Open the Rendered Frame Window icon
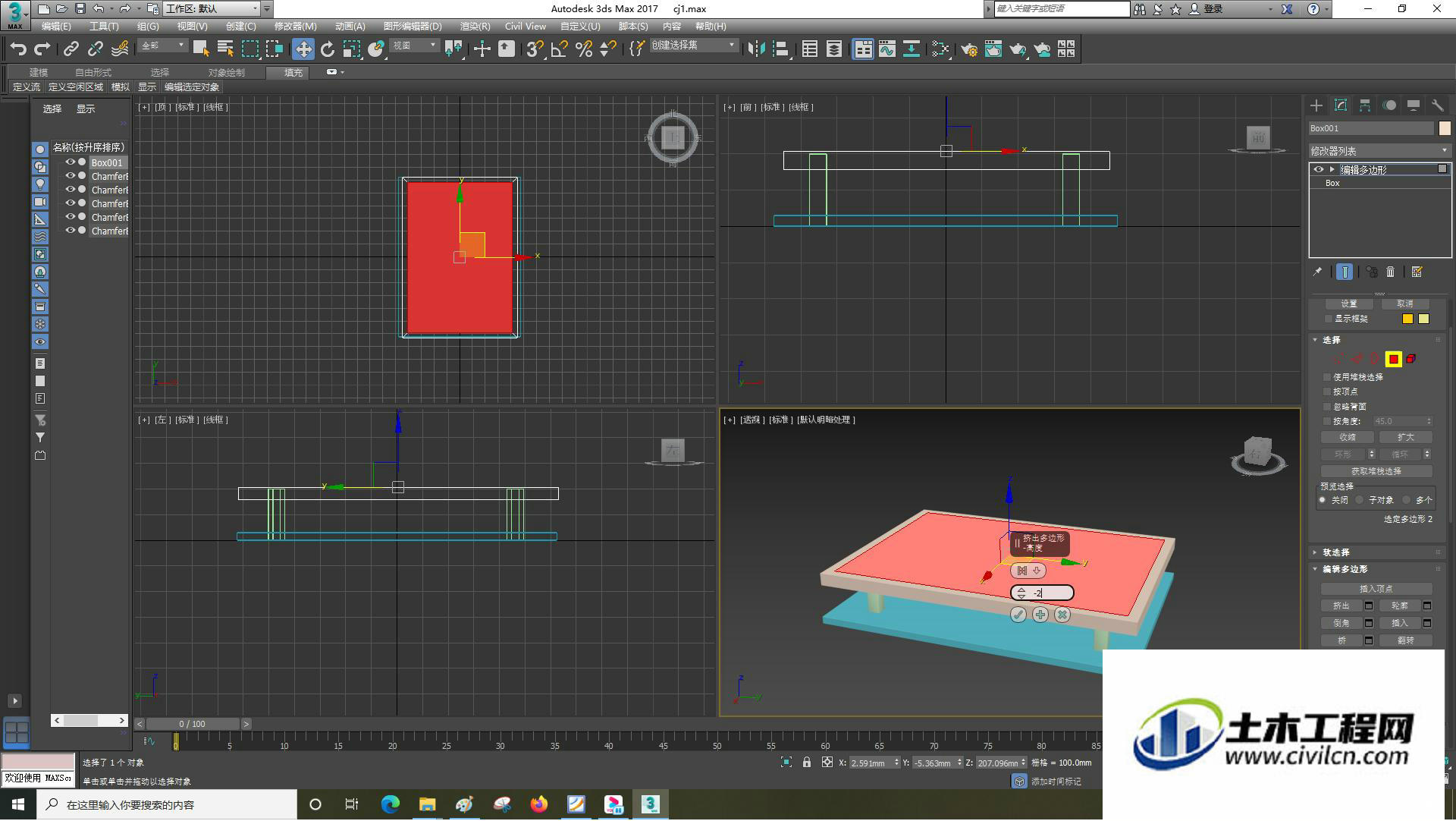 [993, 49]
